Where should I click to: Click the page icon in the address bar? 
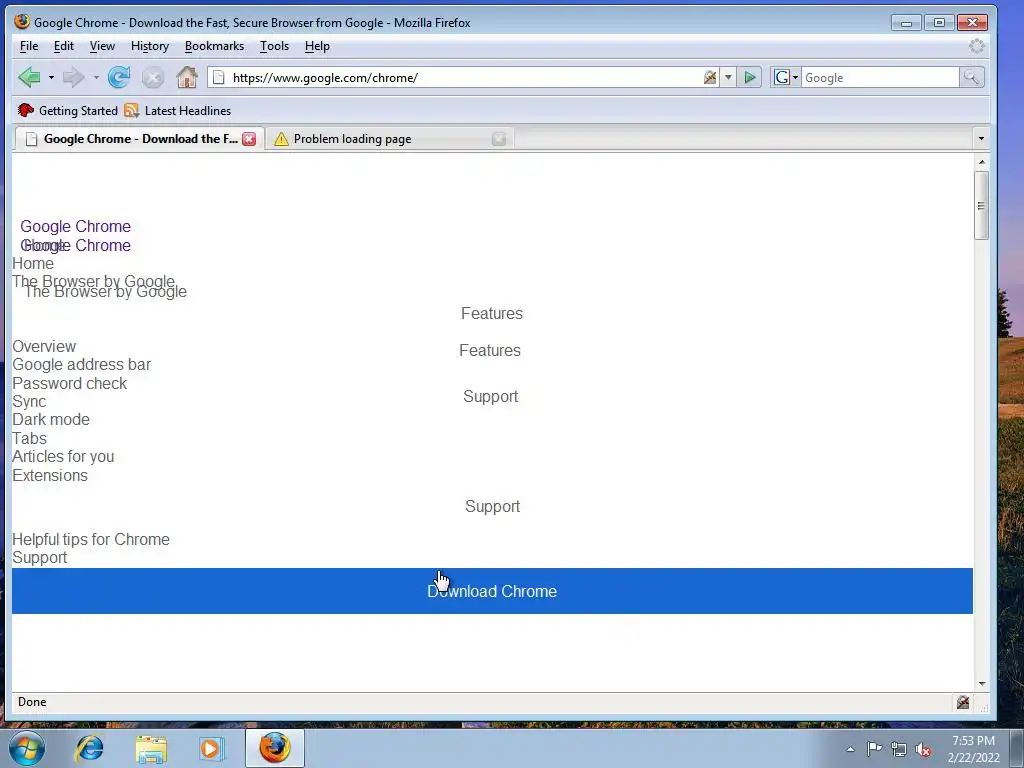point(219,78)
